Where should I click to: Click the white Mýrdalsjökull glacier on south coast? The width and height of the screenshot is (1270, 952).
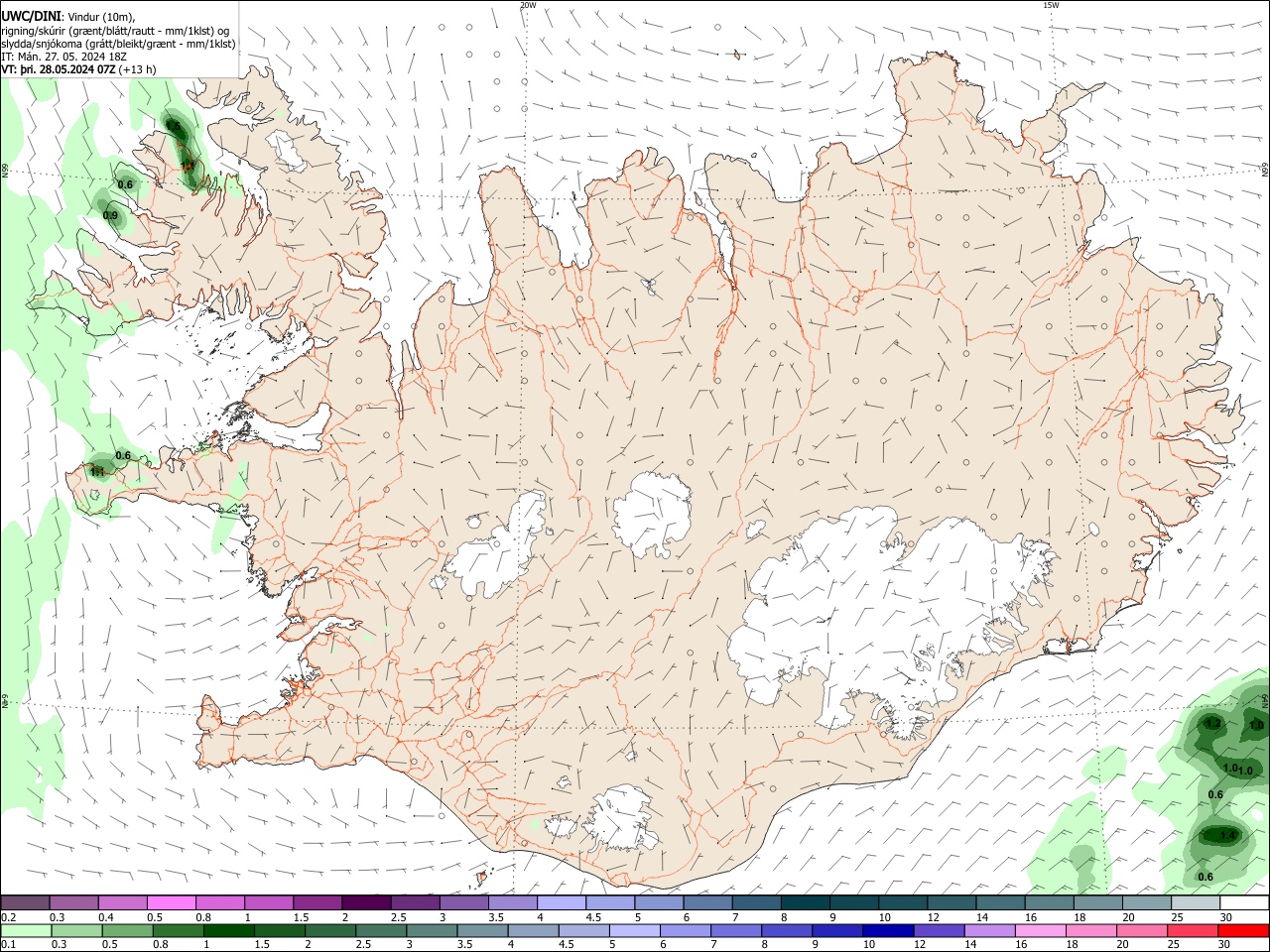coord(621,819)
